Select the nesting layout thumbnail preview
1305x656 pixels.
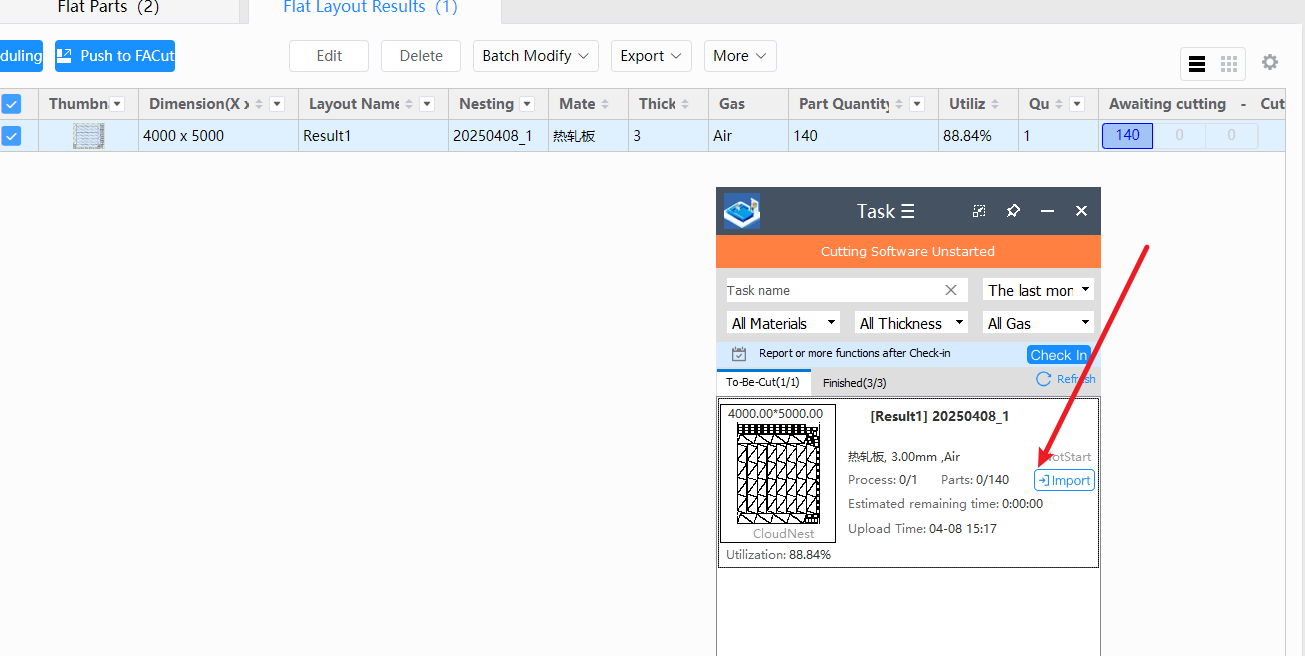tap(778, 473)
